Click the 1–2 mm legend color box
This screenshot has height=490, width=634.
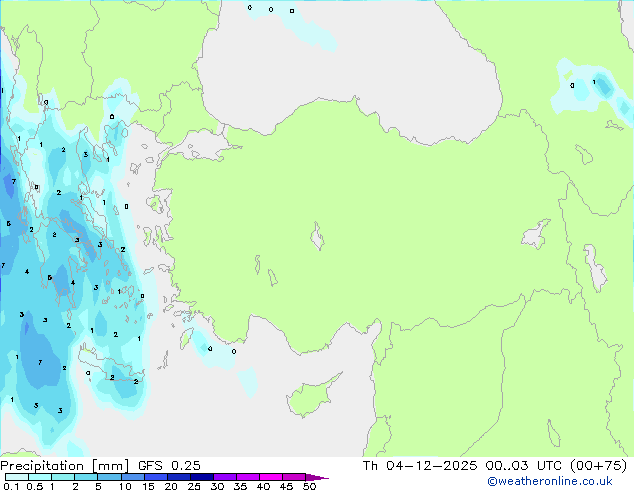(63, 477)
